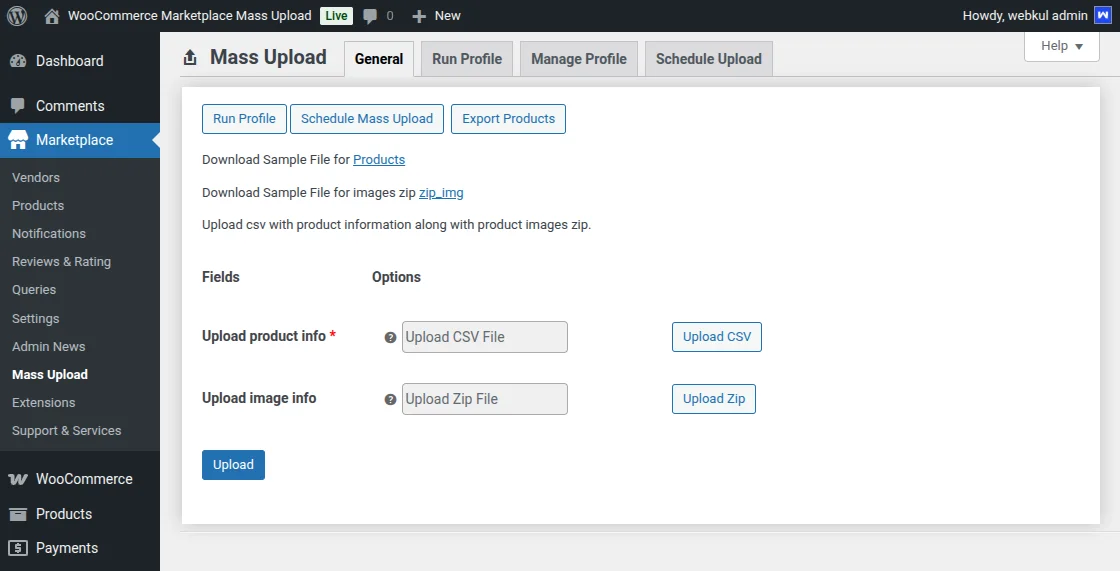Select the Schedule Upload tab
Image resolution: width=1120 pixels, height=571 pixels.
click(708, 59)
